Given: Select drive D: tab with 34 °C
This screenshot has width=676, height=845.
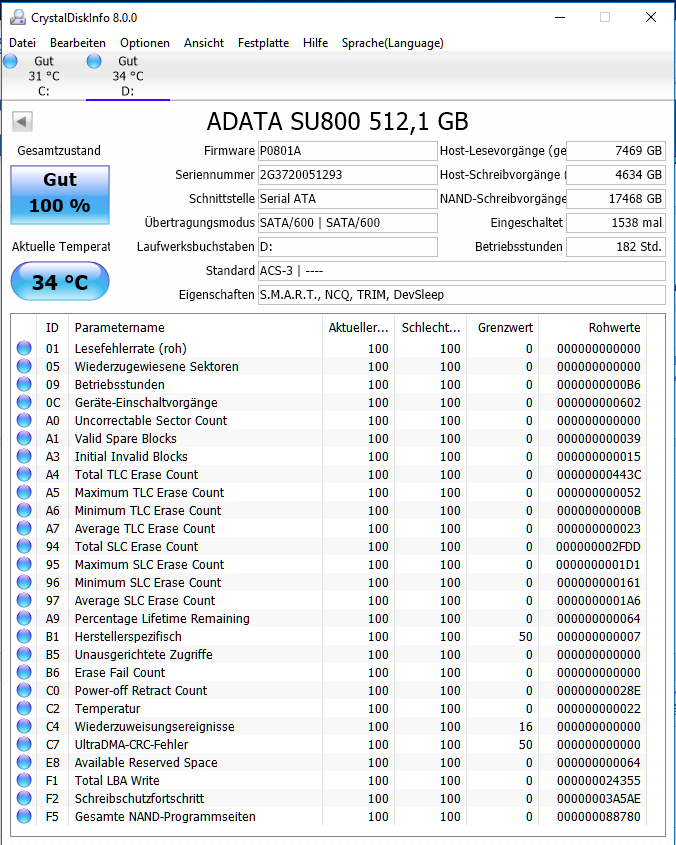Looking at the screenshot, I should tap(128, 76).
